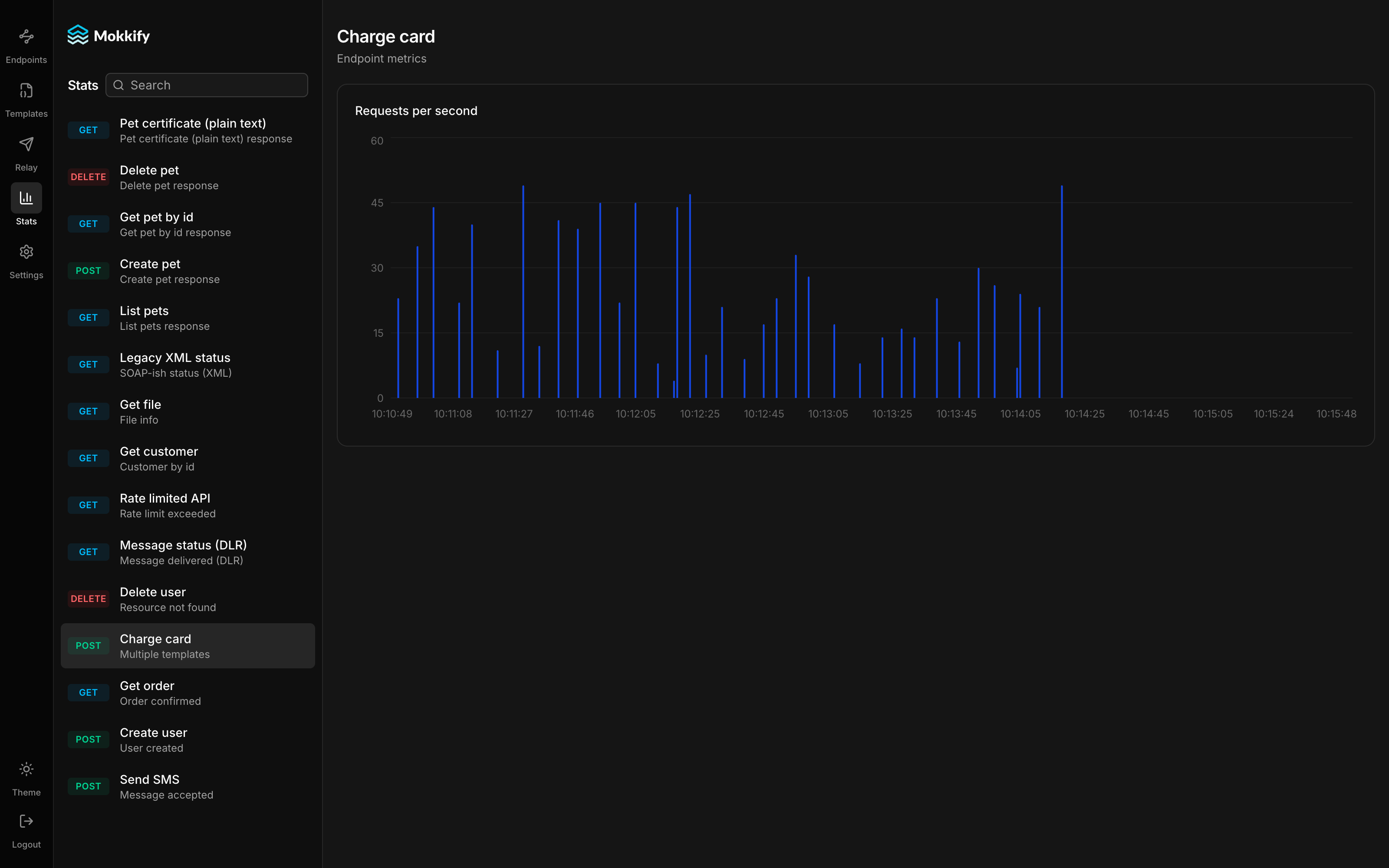Click the GET badge beside Get order
1389x868 pixels.
89,693
